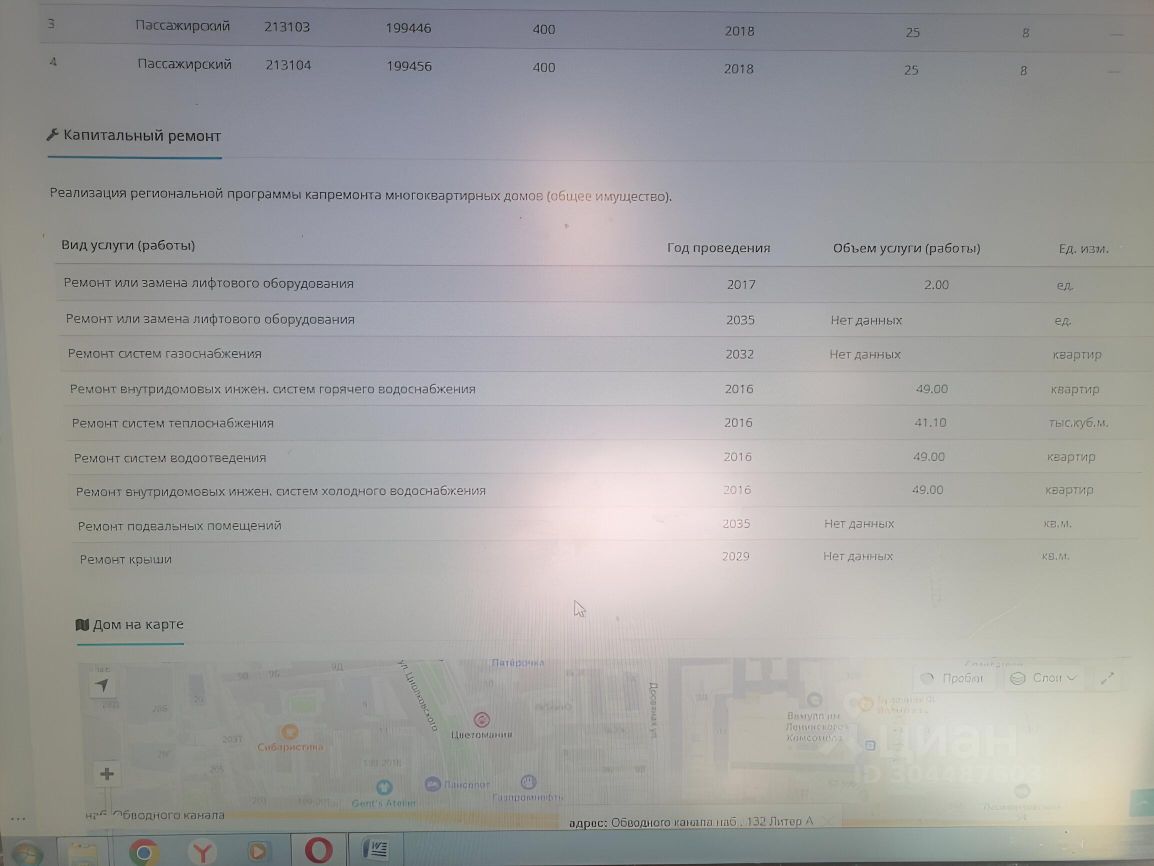Viewport: 1154px width, 866px height.
Task: Open Yandex Browser from the taskbar
Action: coord(202,852)
